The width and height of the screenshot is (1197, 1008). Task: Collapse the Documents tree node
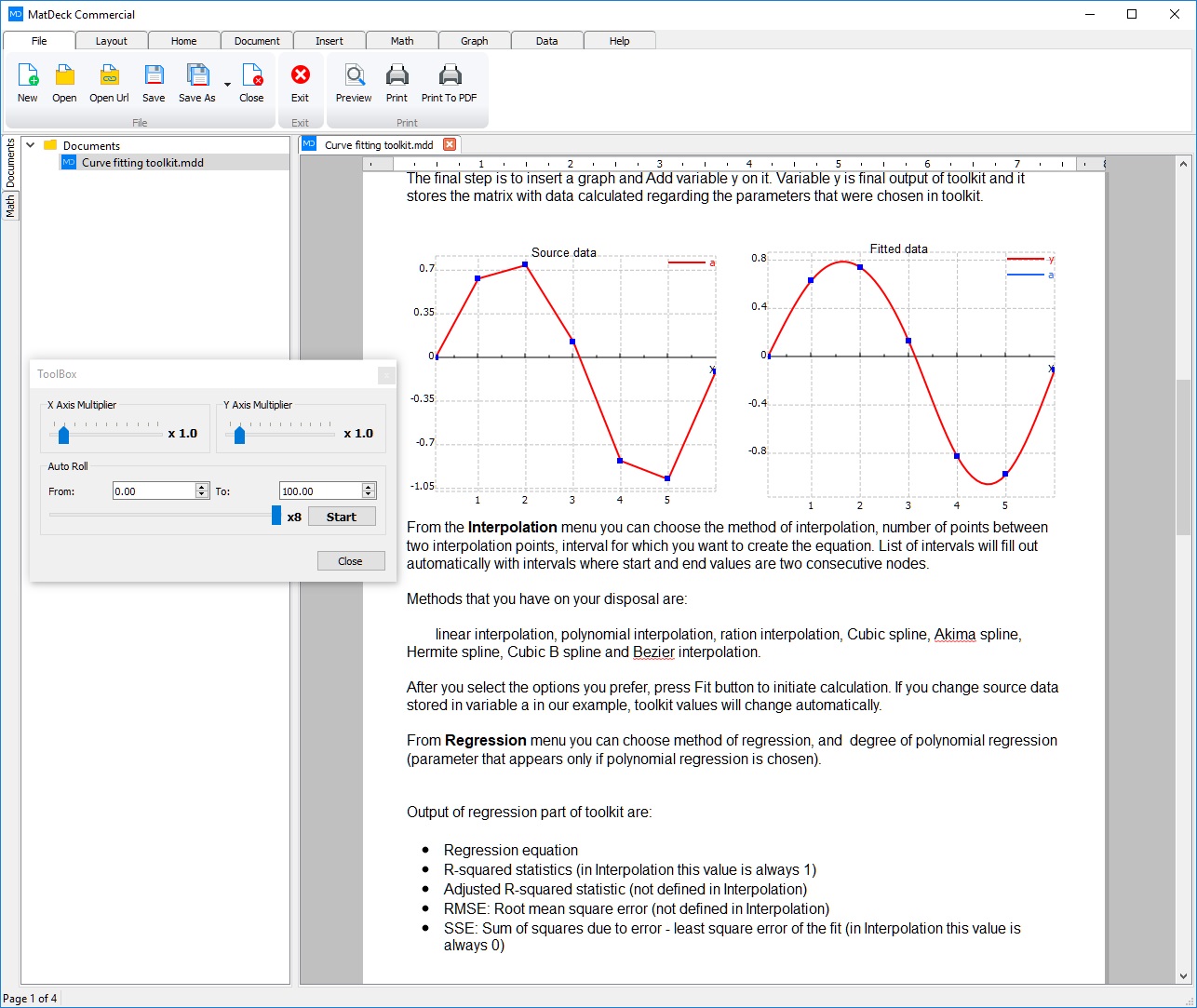pos(30,145)
